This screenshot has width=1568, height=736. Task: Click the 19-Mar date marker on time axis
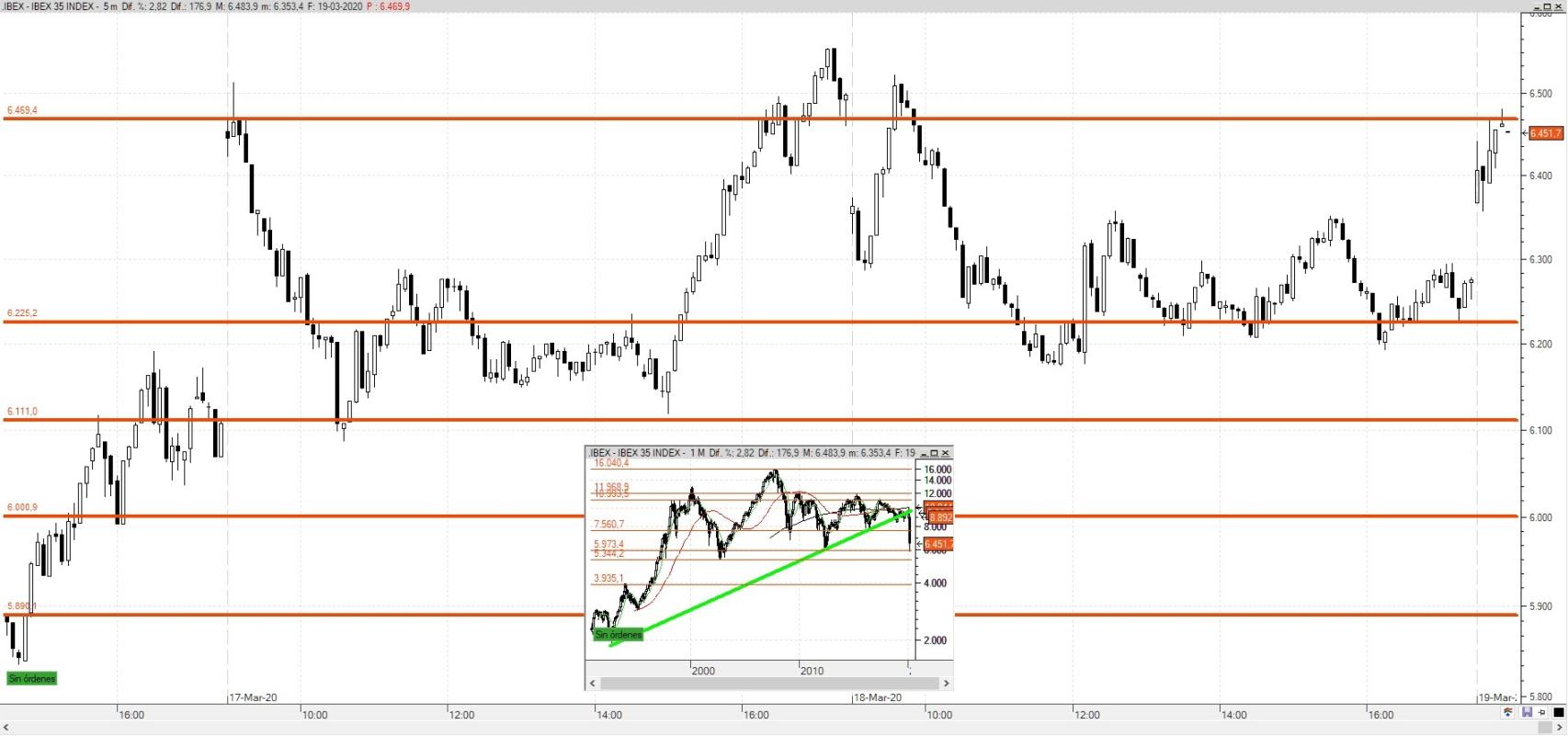1496,697
